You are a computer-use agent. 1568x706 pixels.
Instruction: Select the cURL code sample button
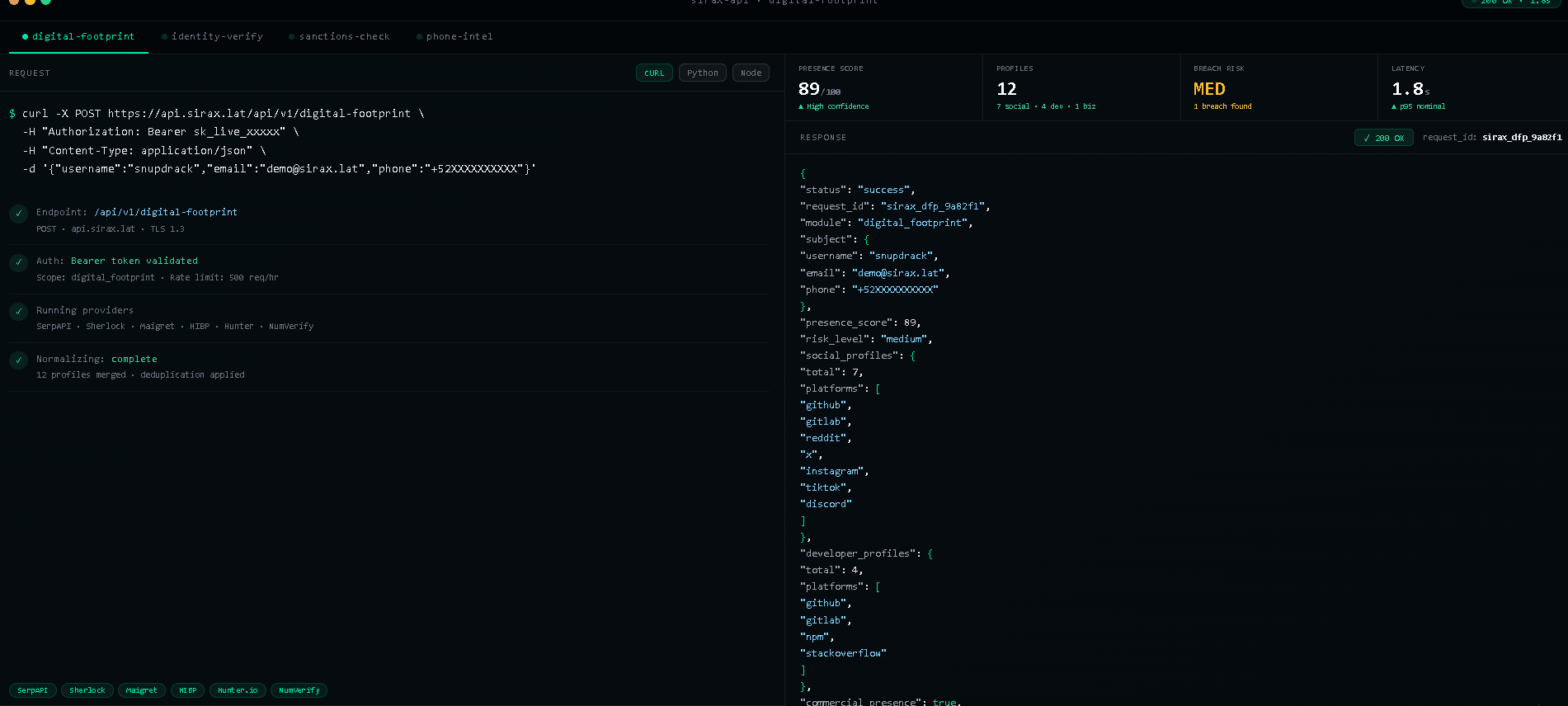[x=654, y=73]
